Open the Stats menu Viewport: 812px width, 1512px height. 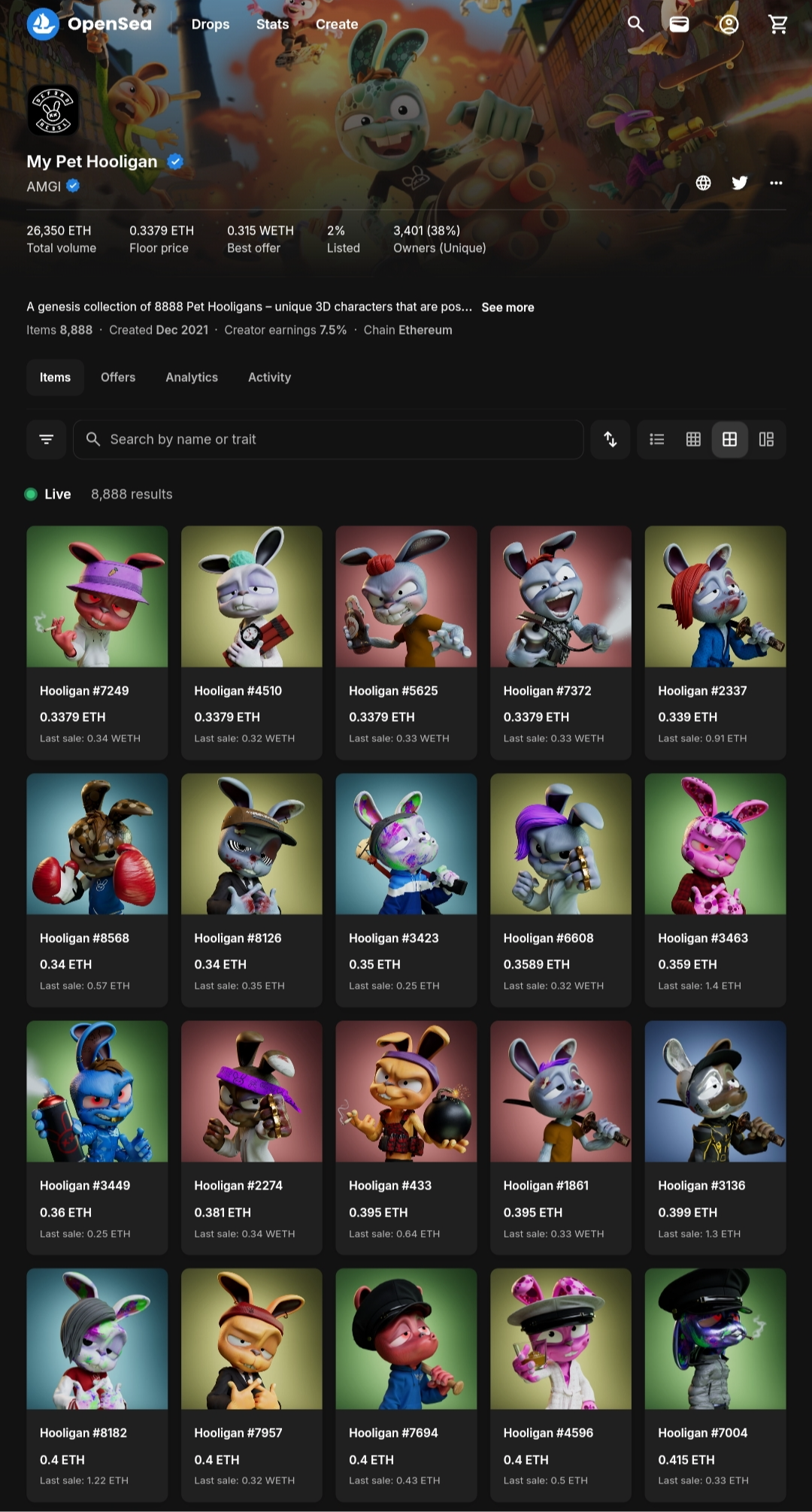click(272, 24)
